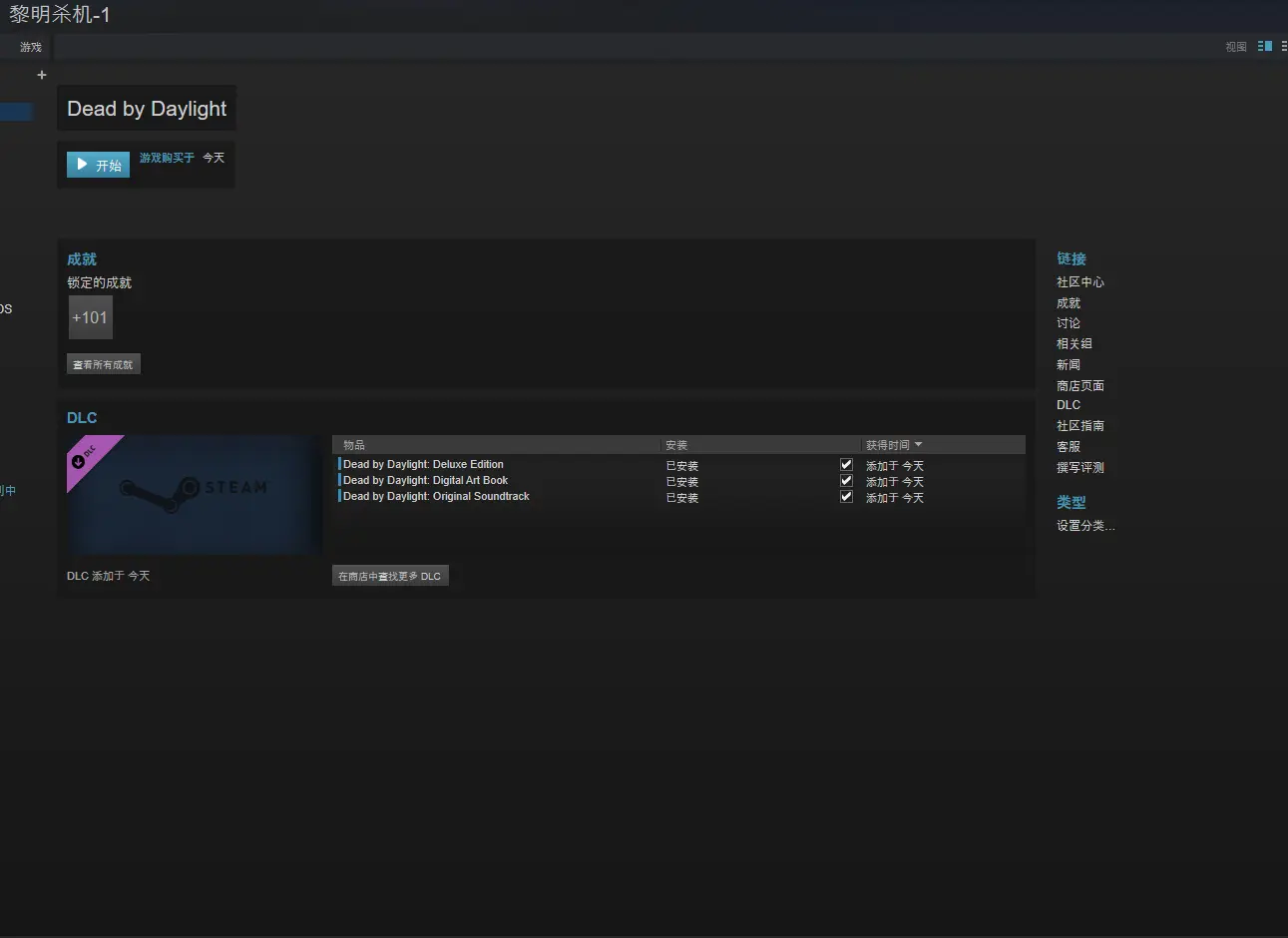
Task: Open 讨论 link
Action: point(1069,323)
